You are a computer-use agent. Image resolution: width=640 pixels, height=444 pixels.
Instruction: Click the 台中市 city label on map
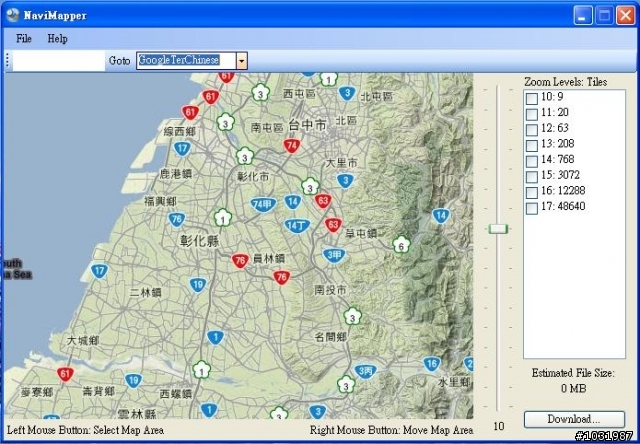308,125
